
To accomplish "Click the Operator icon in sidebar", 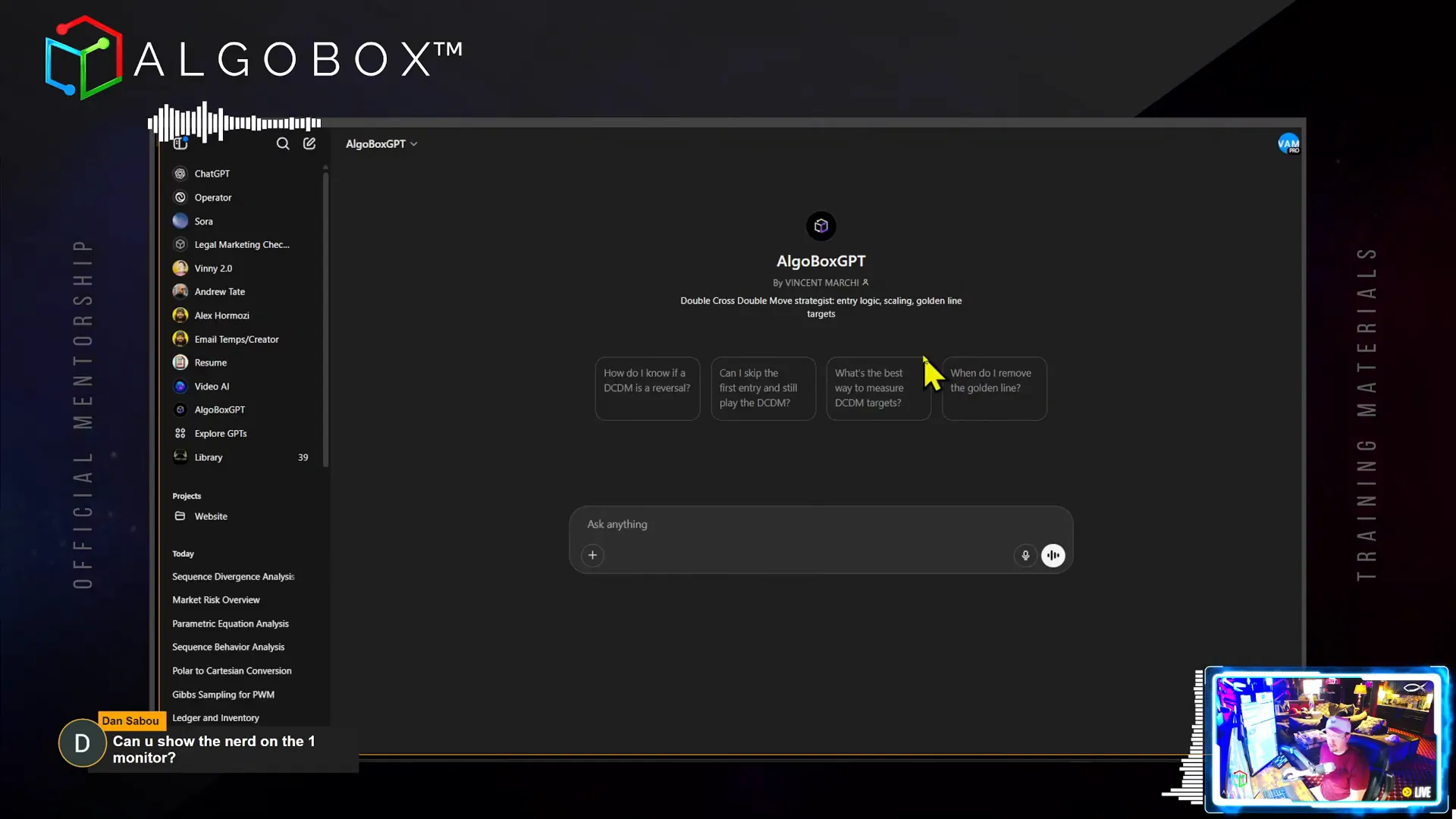I will click(180, 197).
